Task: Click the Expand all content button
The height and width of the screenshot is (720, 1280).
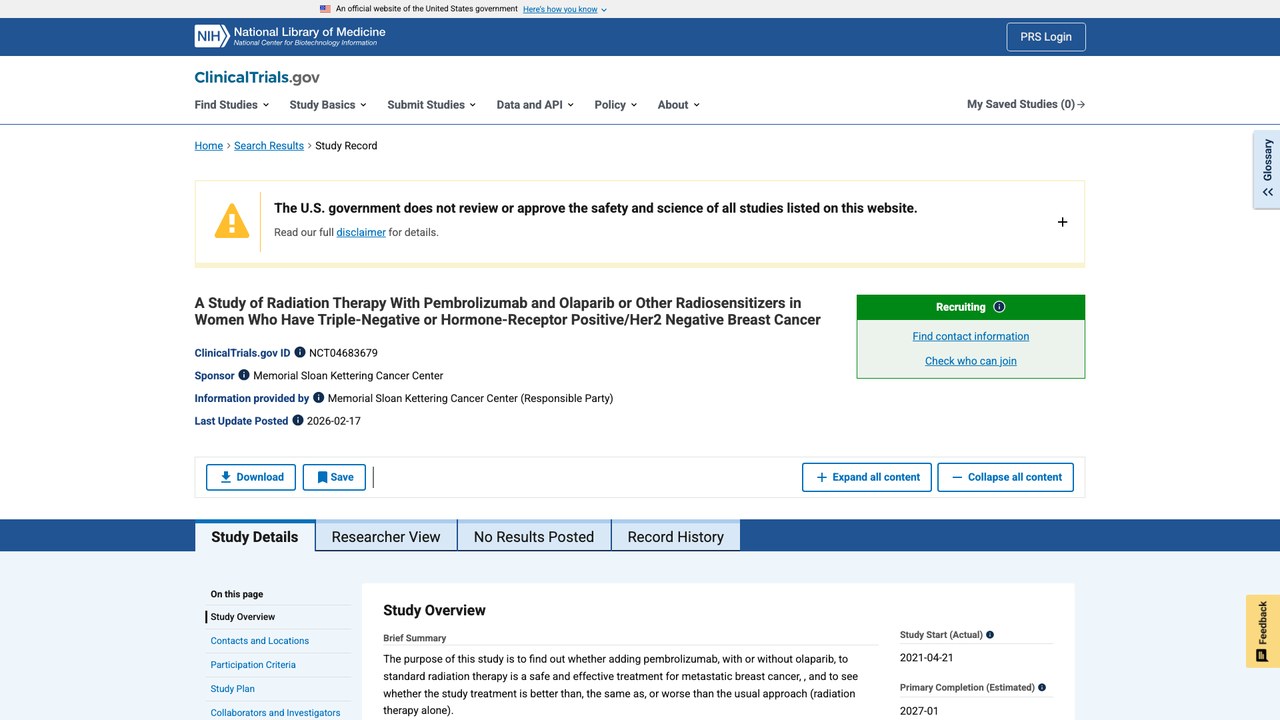Action: tap(867, 477)
